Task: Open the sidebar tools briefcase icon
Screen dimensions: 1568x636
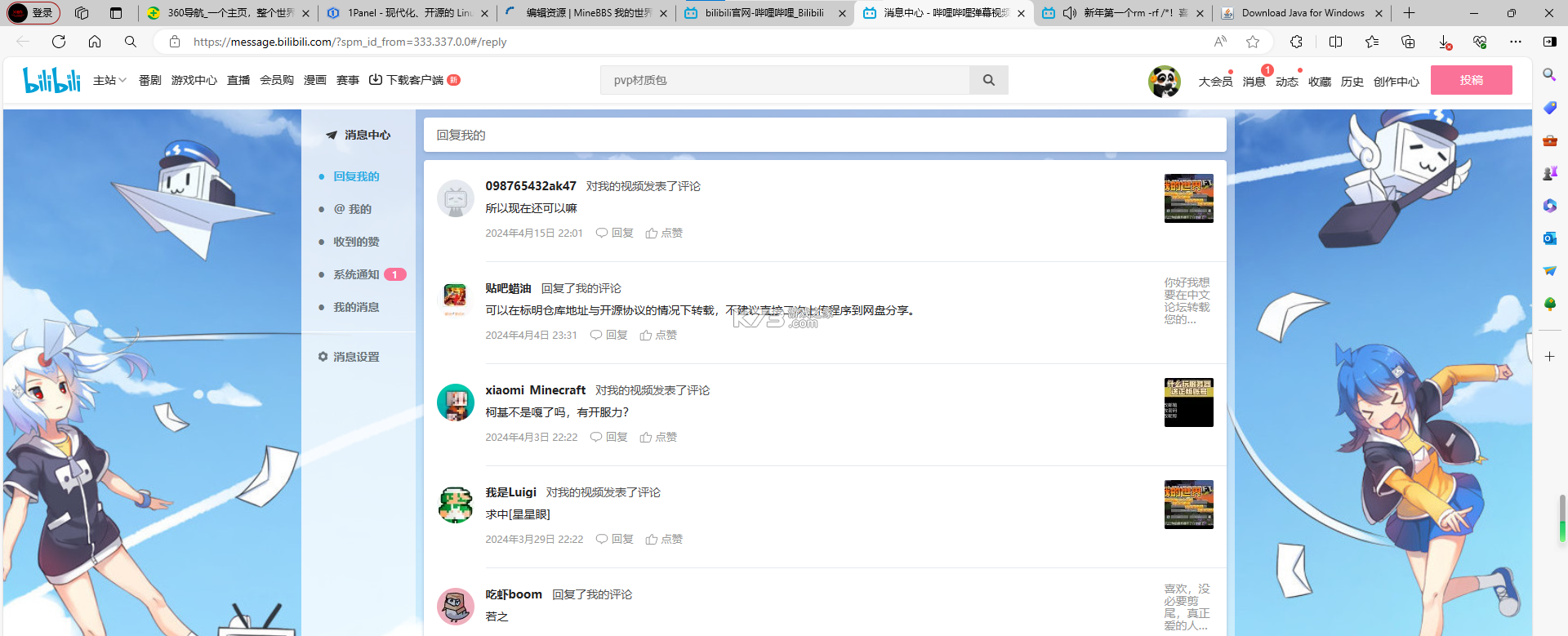Action: pos(1549,140)
